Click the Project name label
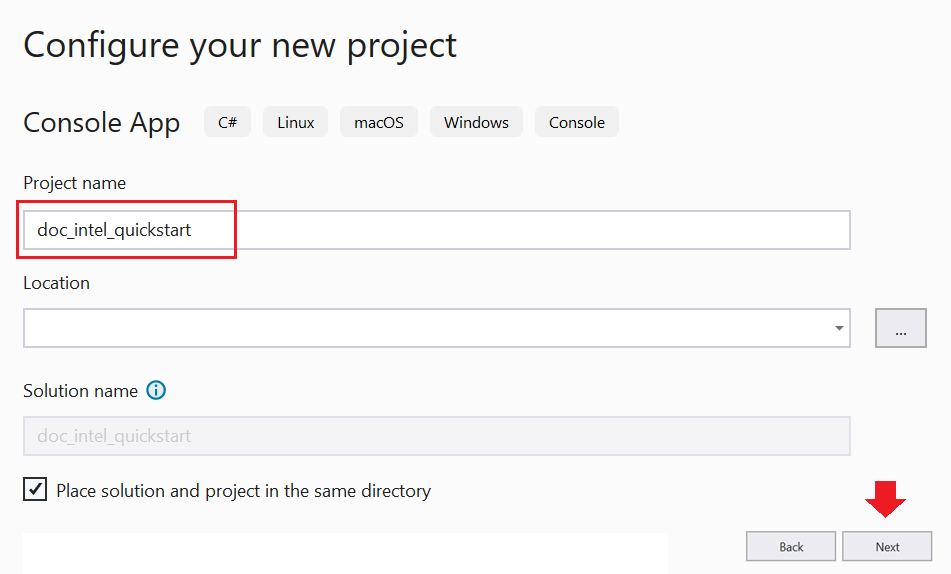Viewport: 951px width, 574px height. 75,183
